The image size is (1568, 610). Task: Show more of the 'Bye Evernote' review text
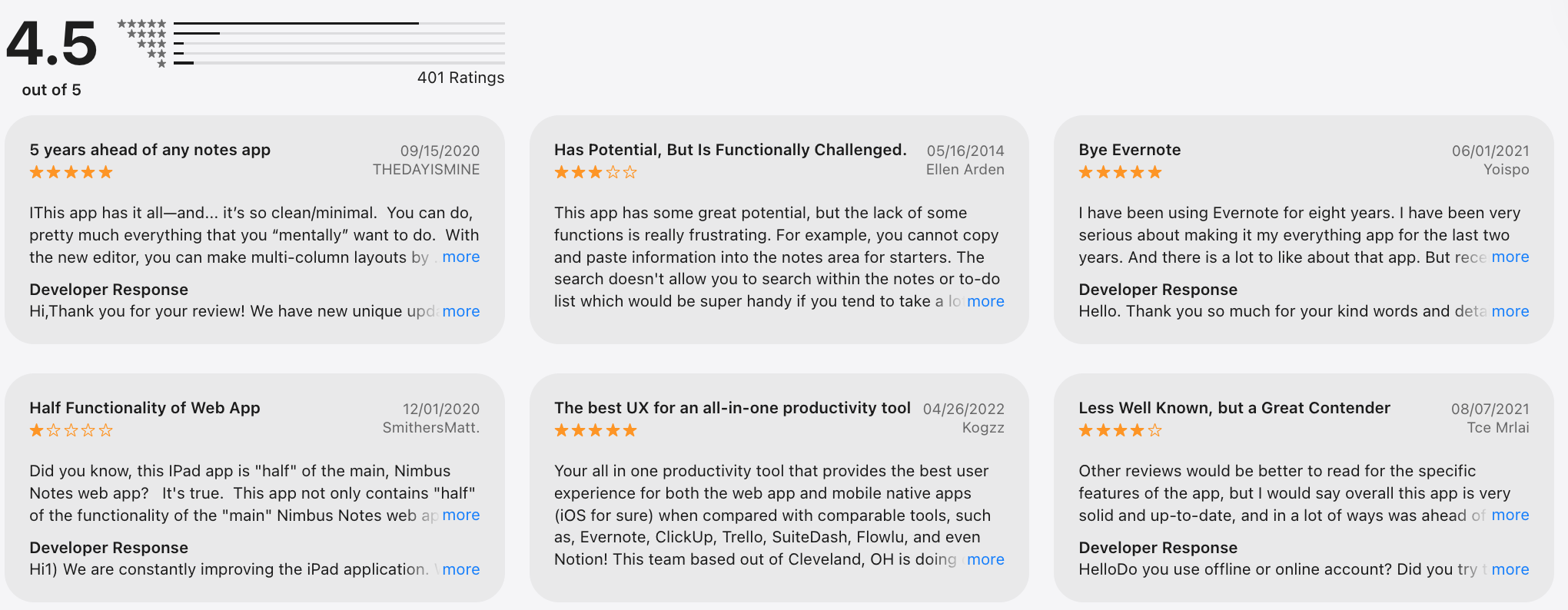[x=1510, y=257]
